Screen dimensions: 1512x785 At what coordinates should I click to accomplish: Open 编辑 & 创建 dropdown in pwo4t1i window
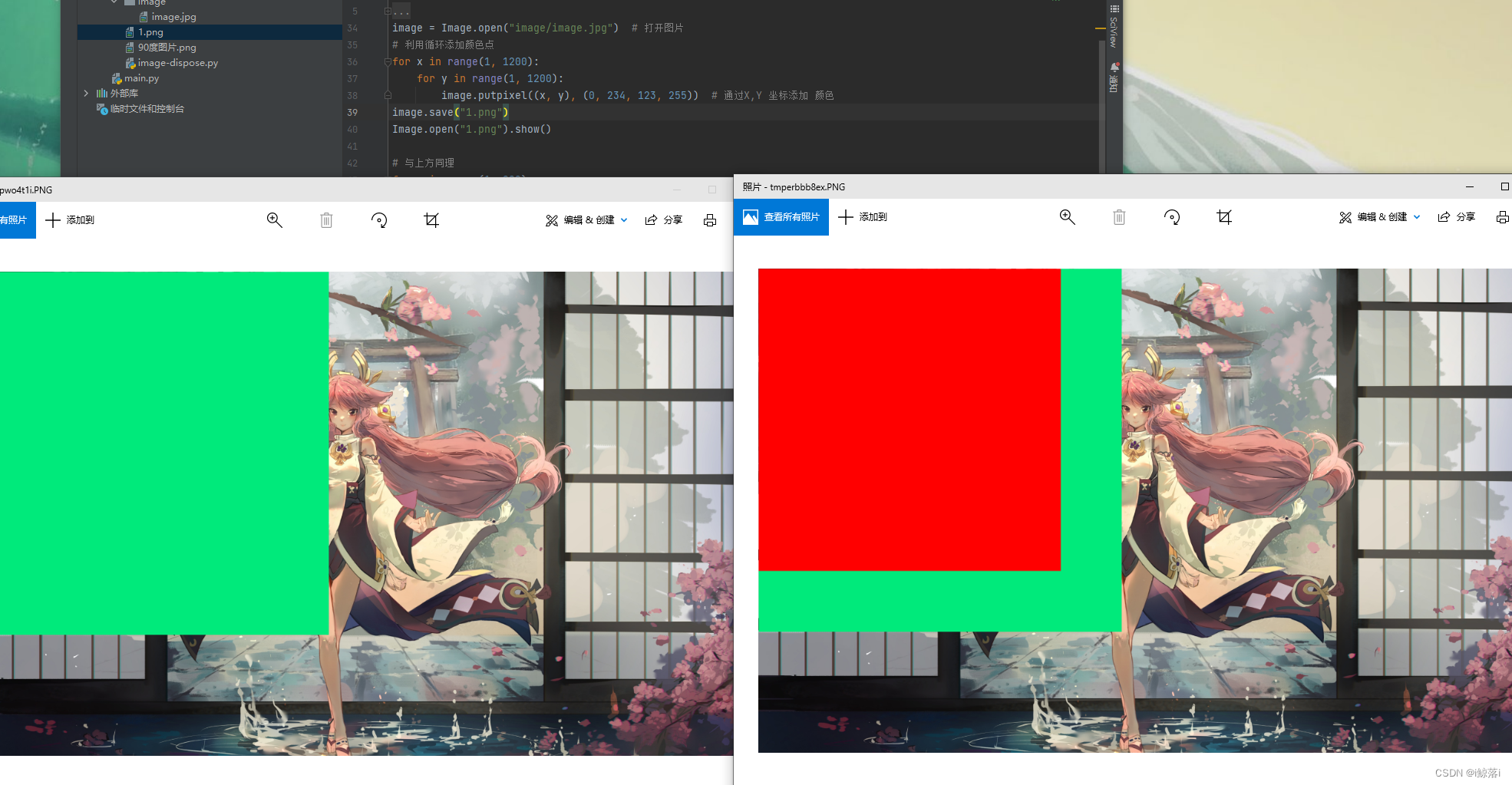(586, 220)
